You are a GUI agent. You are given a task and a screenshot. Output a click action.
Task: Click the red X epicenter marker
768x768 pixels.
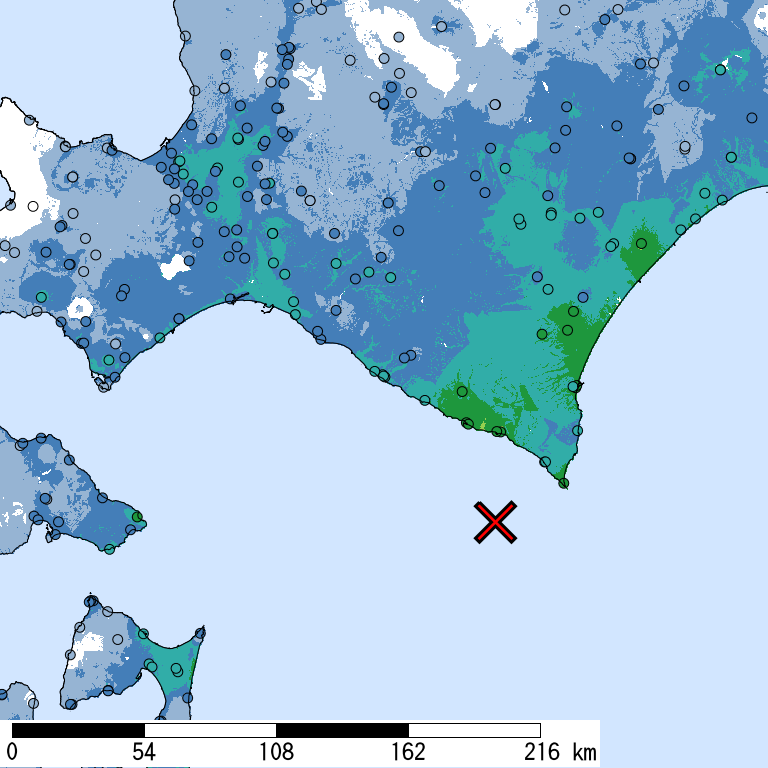point(495,522)
